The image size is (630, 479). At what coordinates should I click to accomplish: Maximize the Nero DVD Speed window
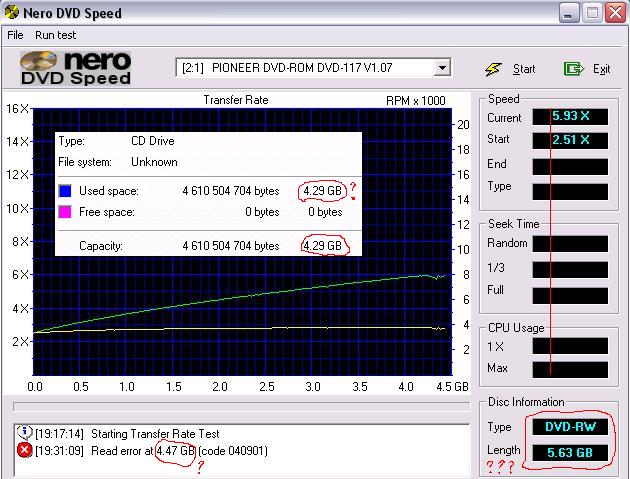(591, 13)
